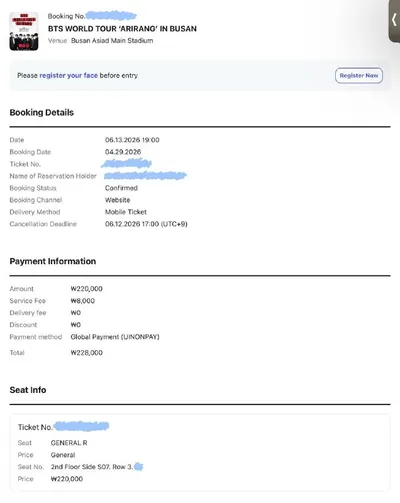The height and width of the screenshot is (503, 400).
Task: Click the Confirmed booking status value
Action: point(121,188)
